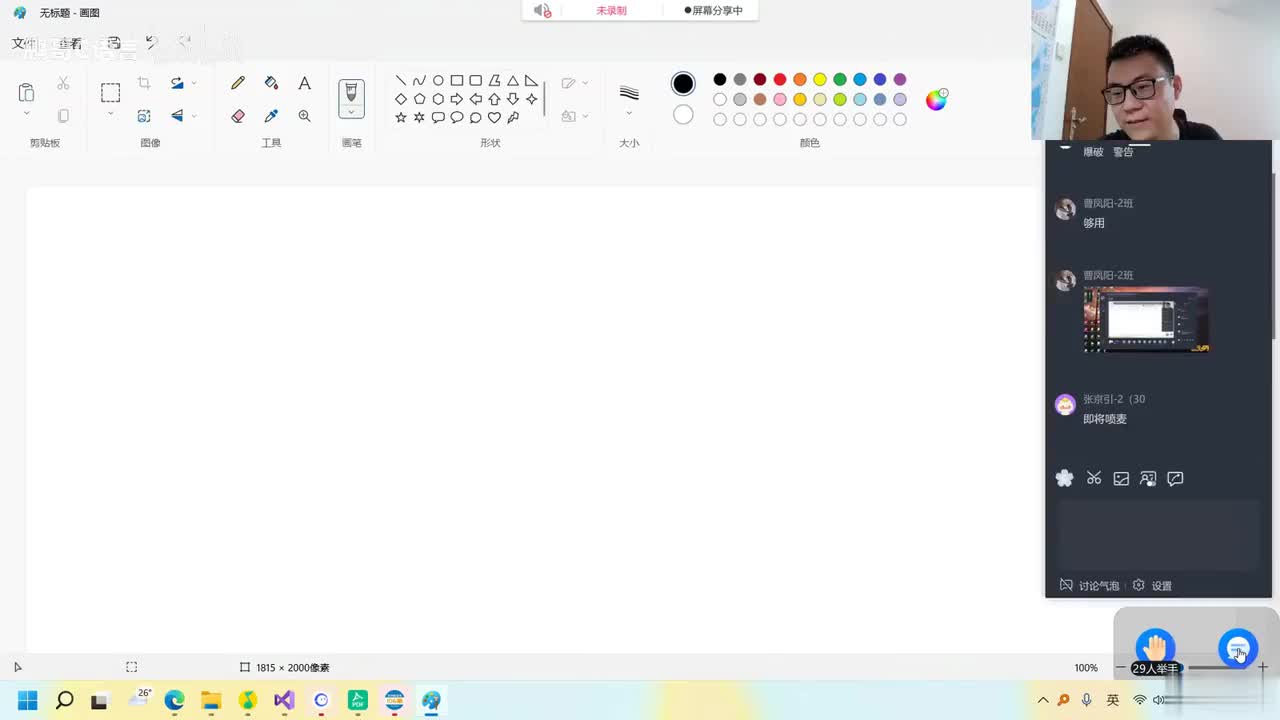The image size is (1280, 720).
Task: Show hidden system tray icons
Action: point(1043,700)
